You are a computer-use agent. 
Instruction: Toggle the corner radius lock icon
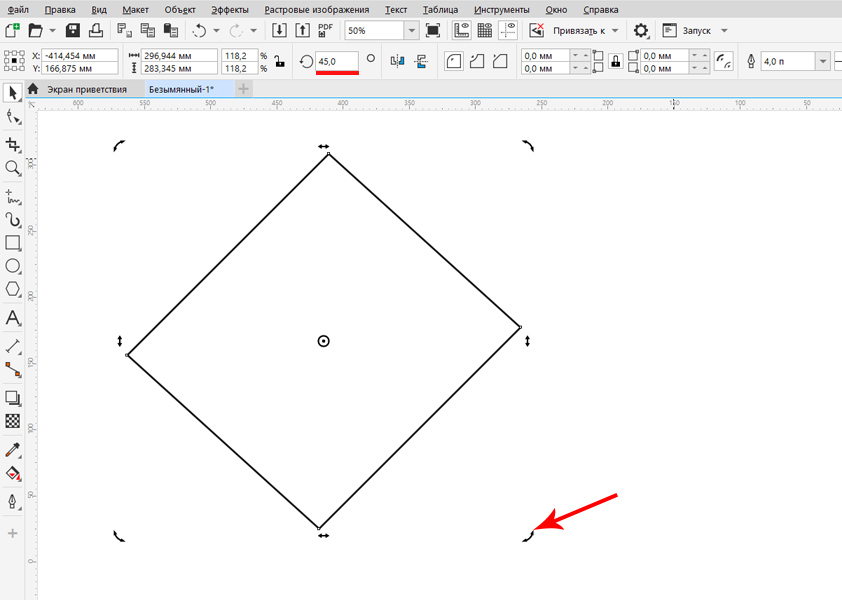pos(615,62)
